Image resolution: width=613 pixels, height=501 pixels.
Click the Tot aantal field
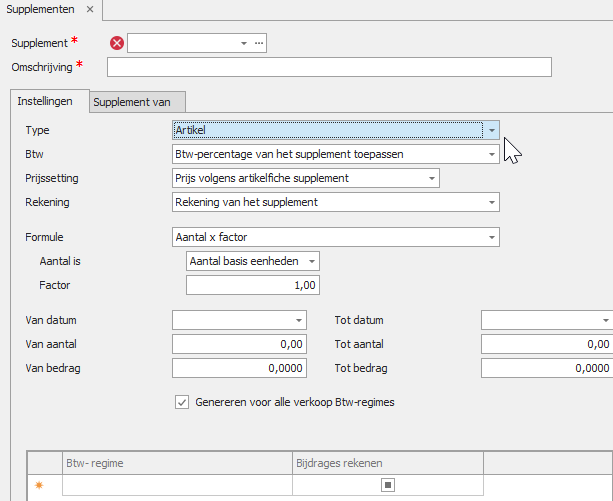(547, 344)
